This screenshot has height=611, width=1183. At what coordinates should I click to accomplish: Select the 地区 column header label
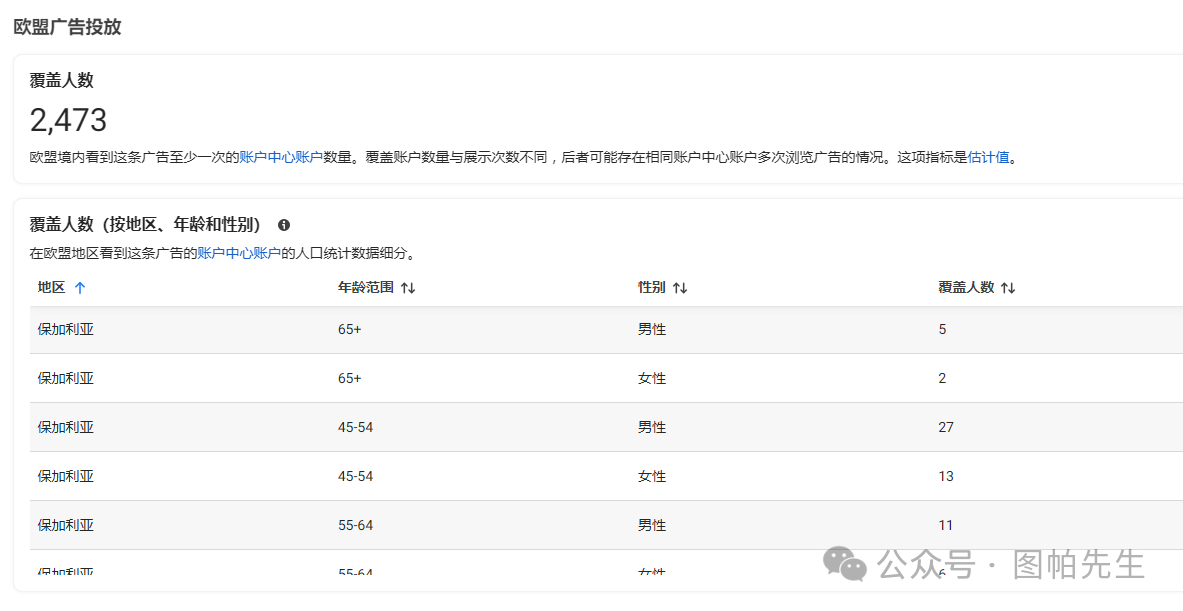(x=52, y=287)
